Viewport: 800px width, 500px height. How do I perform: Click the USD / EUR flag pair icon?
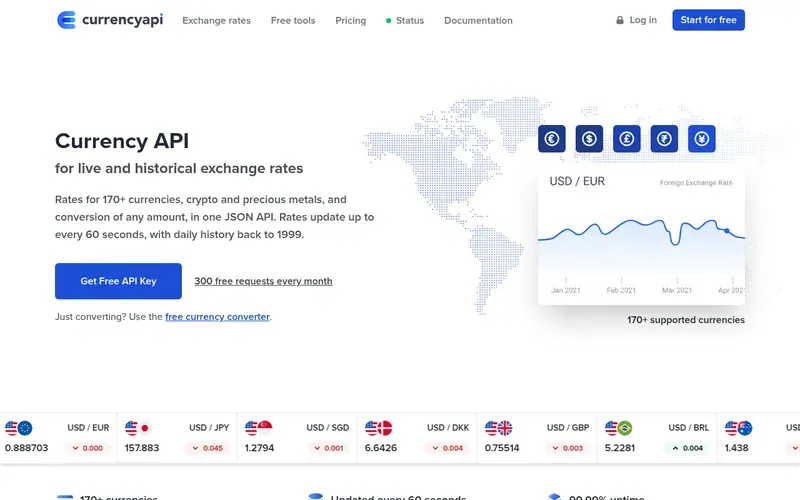(x=19, y=428)
